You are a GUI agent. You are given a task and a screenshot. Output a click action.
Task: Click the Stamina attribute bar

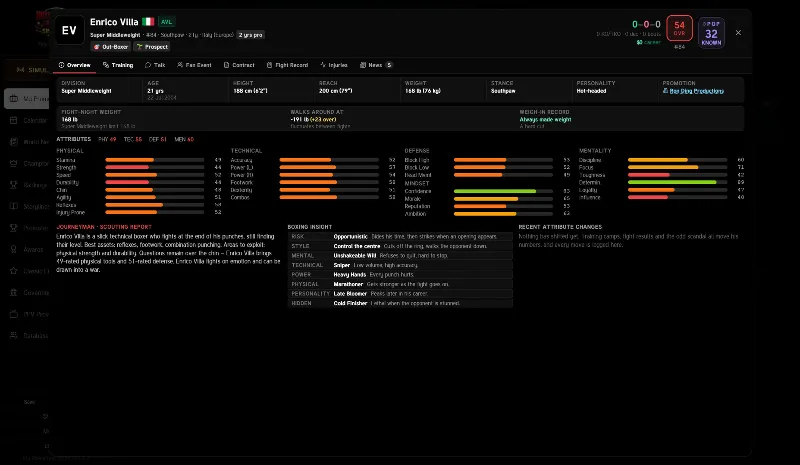155,160
